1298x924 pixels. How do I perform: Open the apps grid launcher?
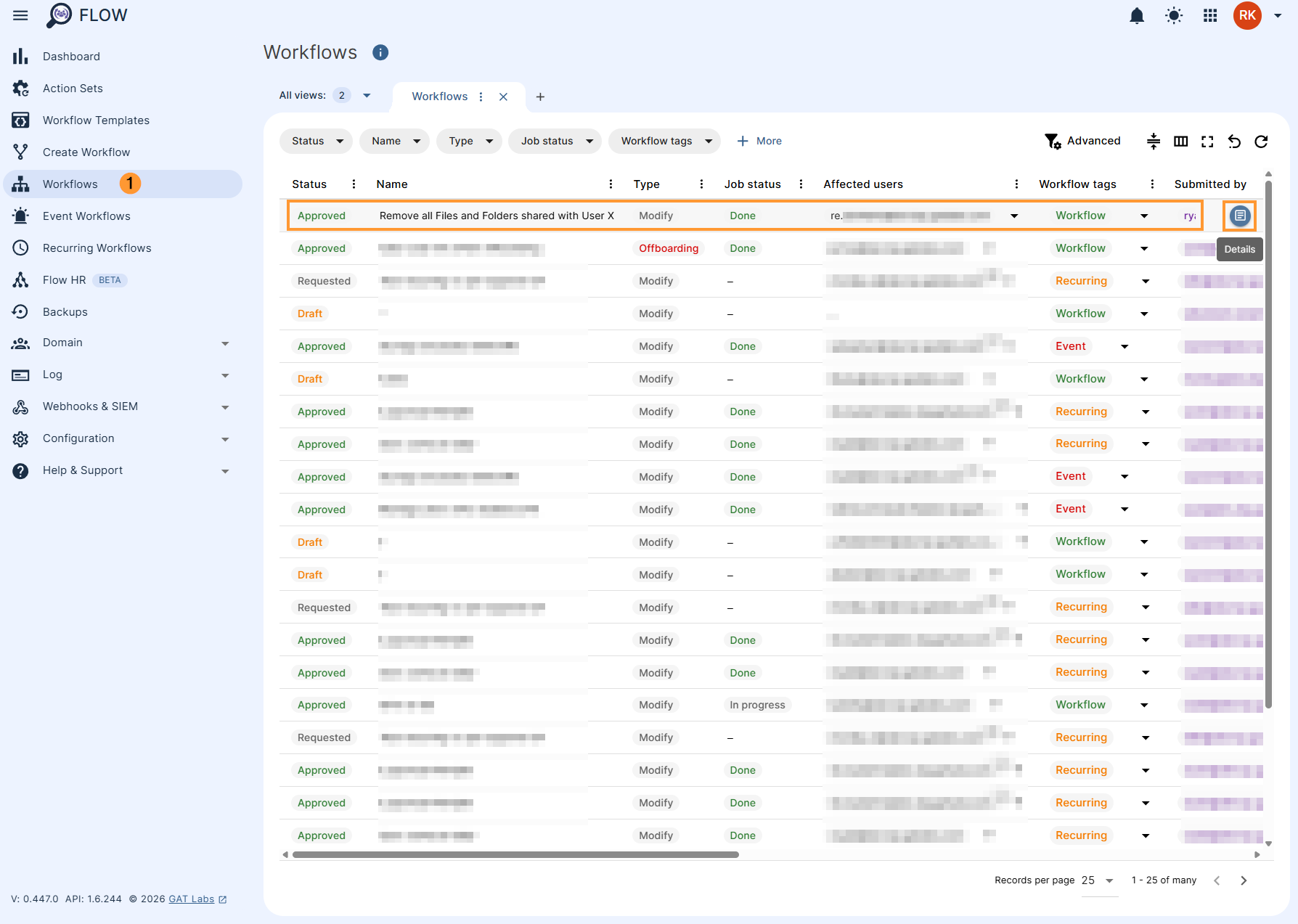click(x=1210, y=15)
